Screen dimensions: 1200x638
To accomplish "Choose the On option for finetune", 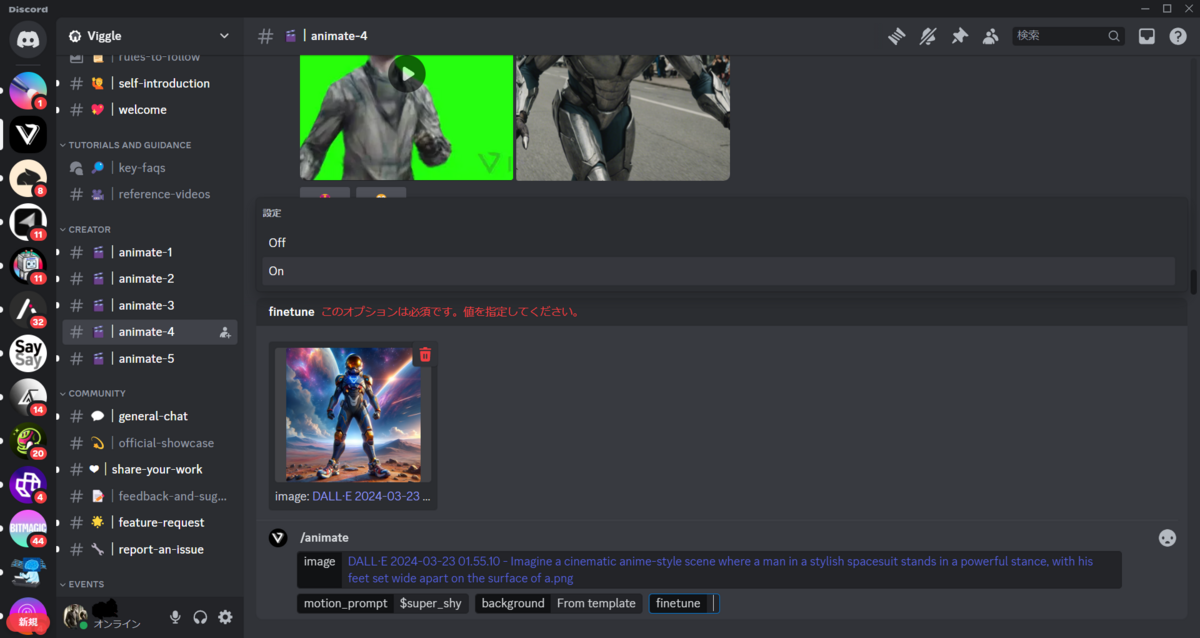I will pos(718,271).
